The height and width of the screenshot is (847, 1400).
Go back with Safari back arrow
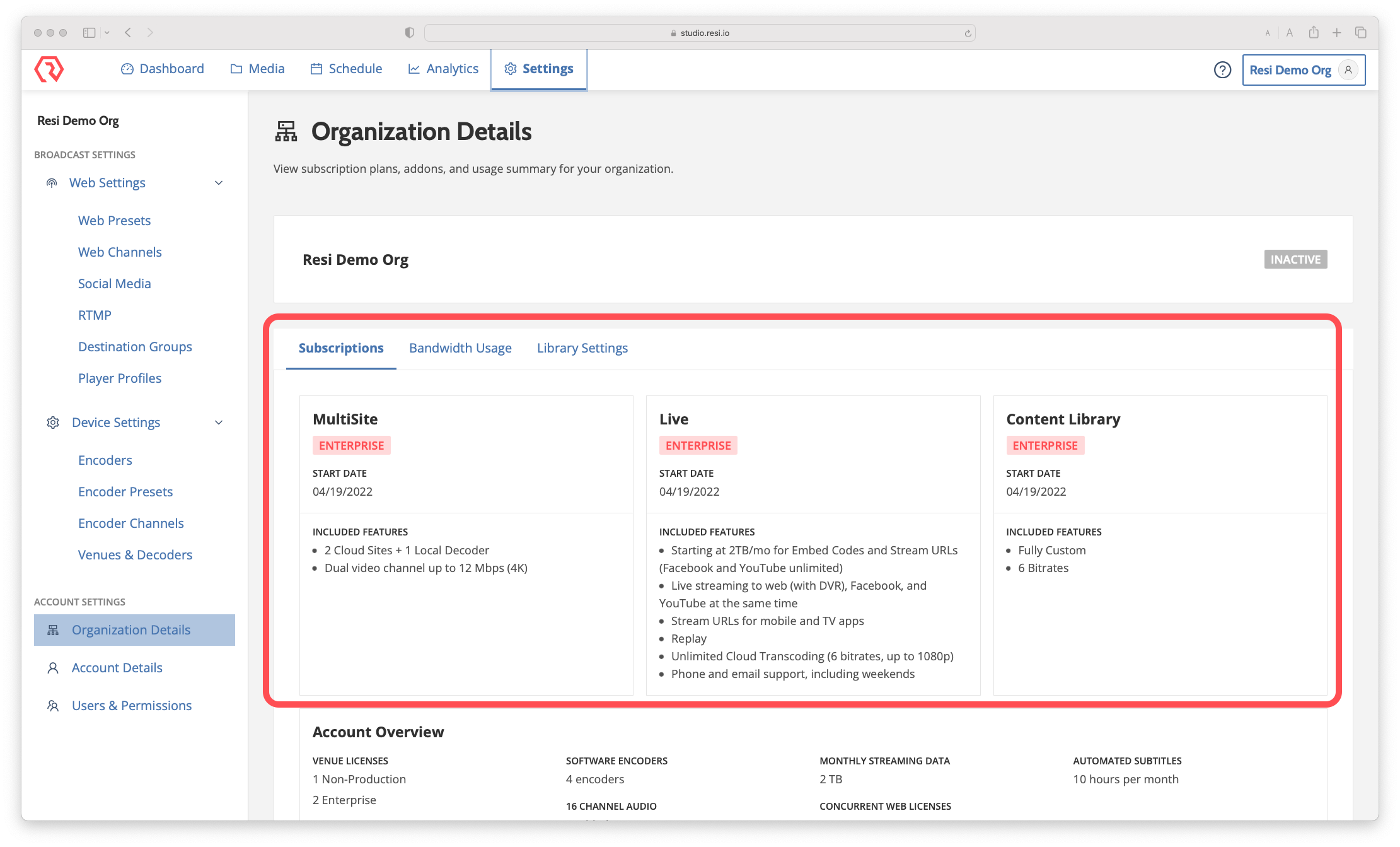[x=128, y=33]
